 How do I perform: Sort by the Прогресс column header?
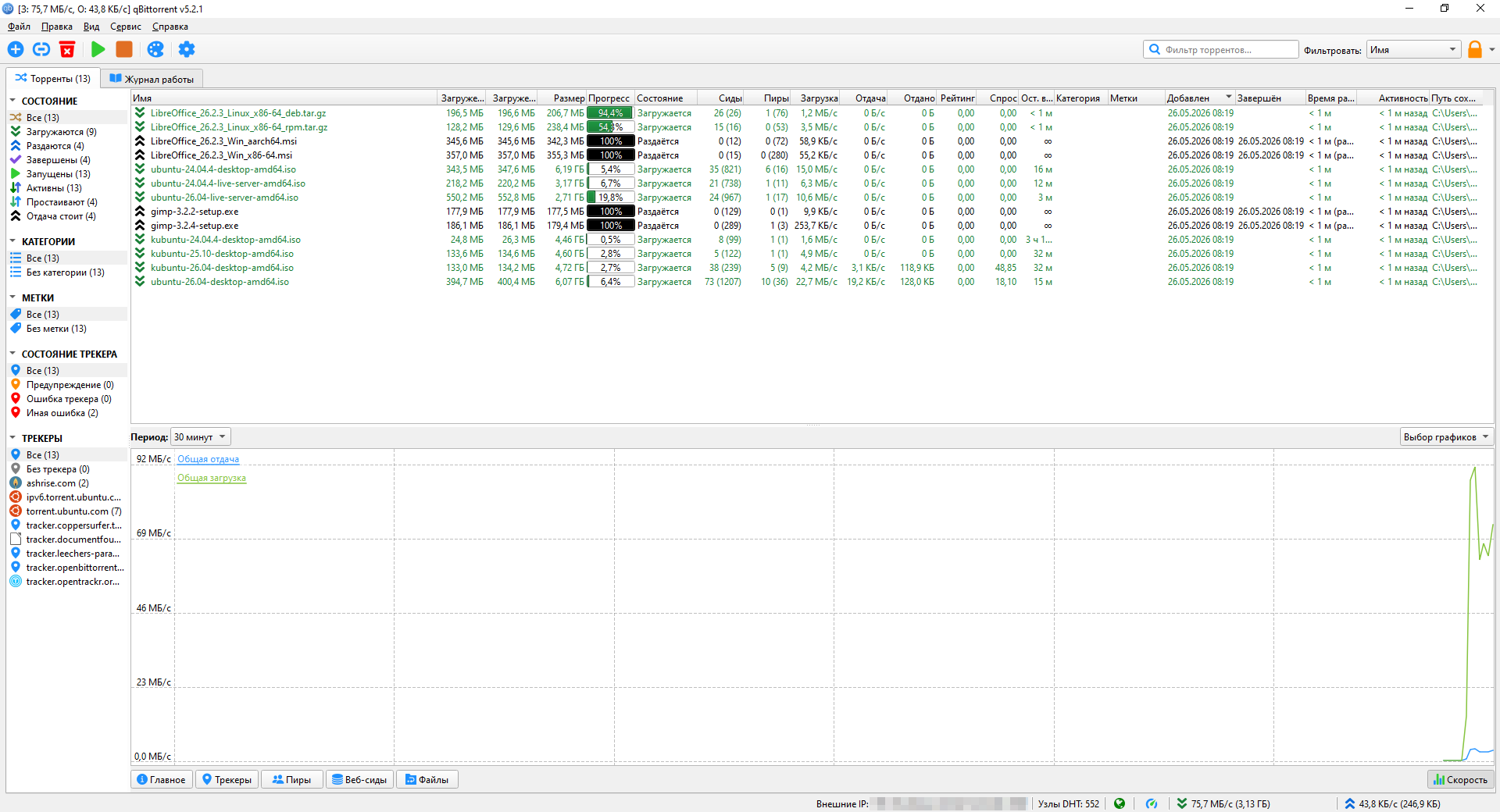[610, 98]
